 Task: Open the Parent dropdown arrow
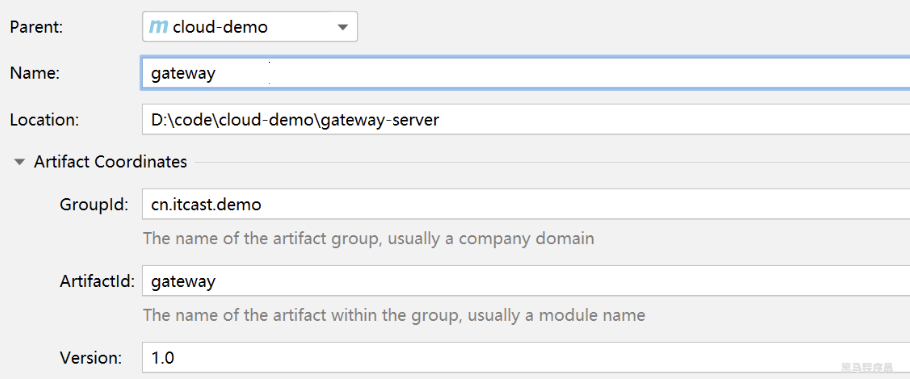click(x=342, y=27)
